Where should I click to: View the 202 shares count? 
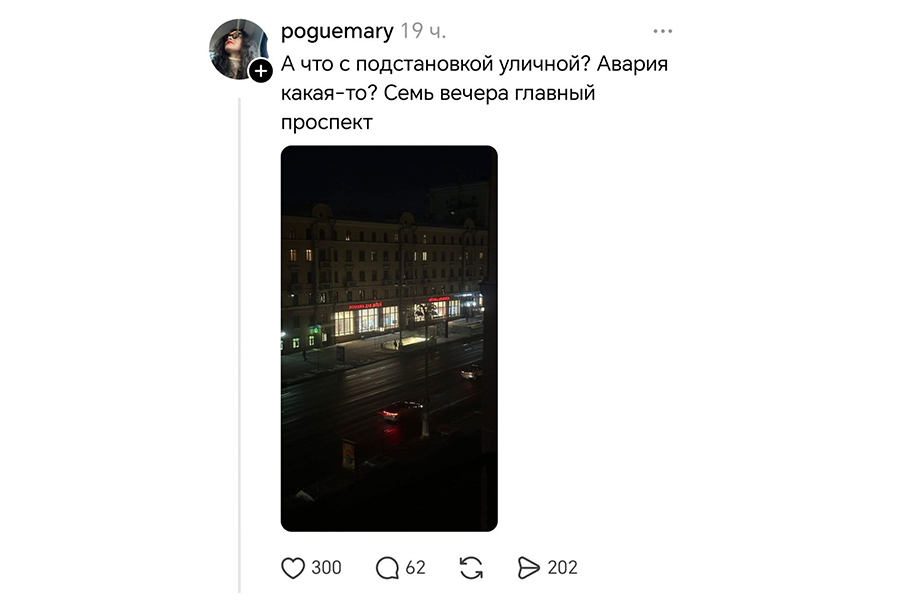click(562, 568)
